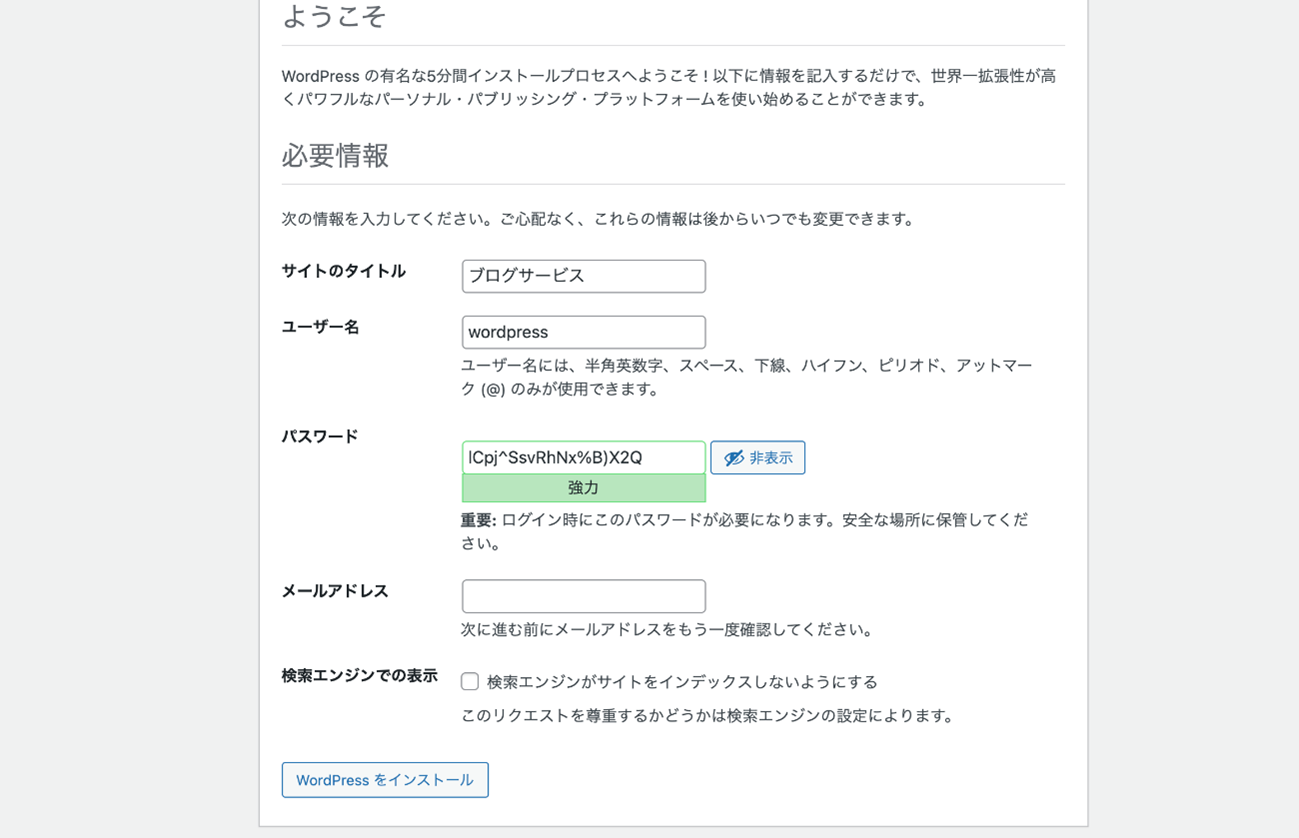Enable the search engine no-index checkbox
This screenshot has width=1299, height=838.
470,682
